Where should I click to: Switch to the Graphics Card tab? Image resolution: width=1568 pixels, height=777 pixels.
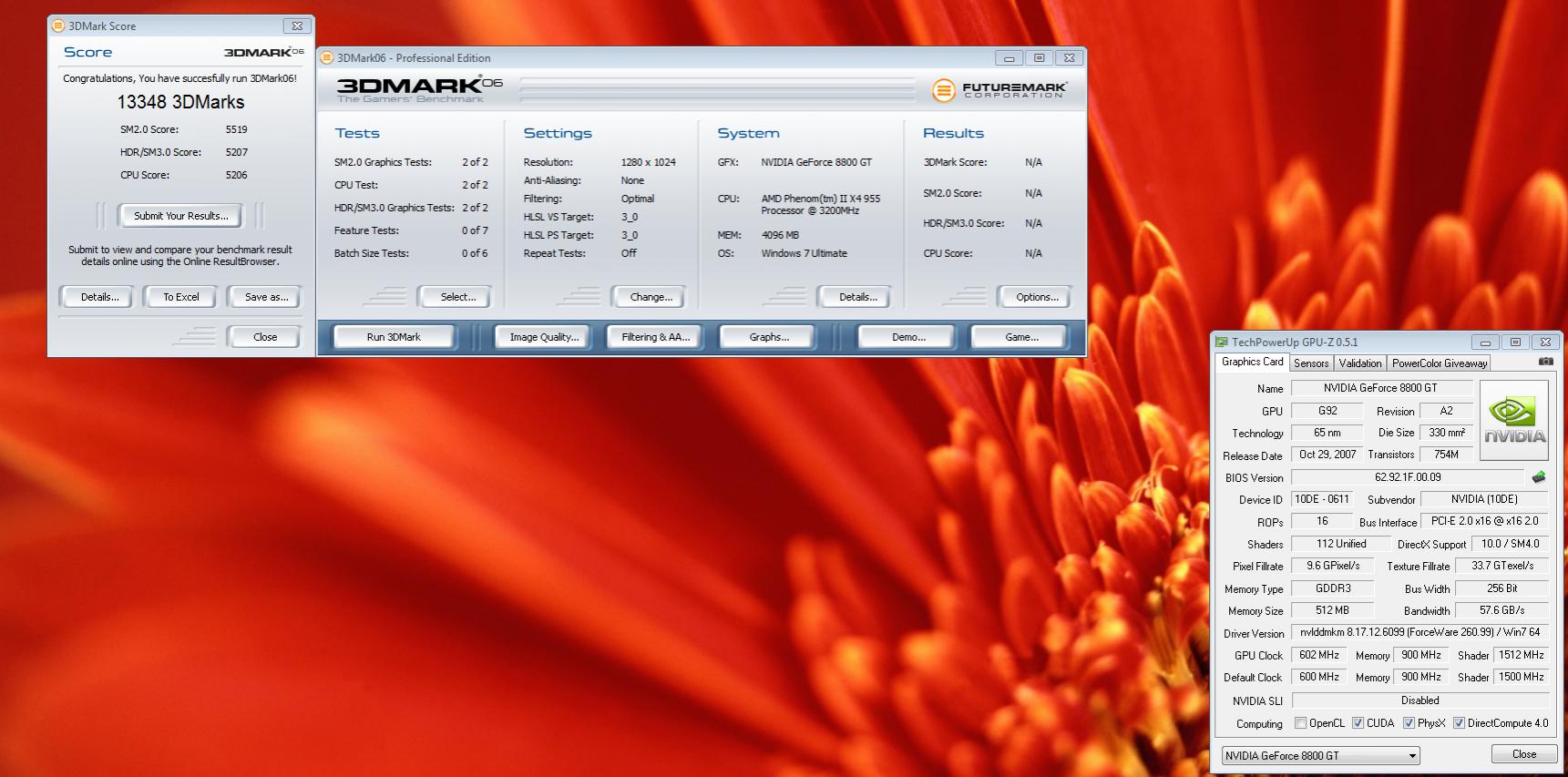[x=1252, y=362]
